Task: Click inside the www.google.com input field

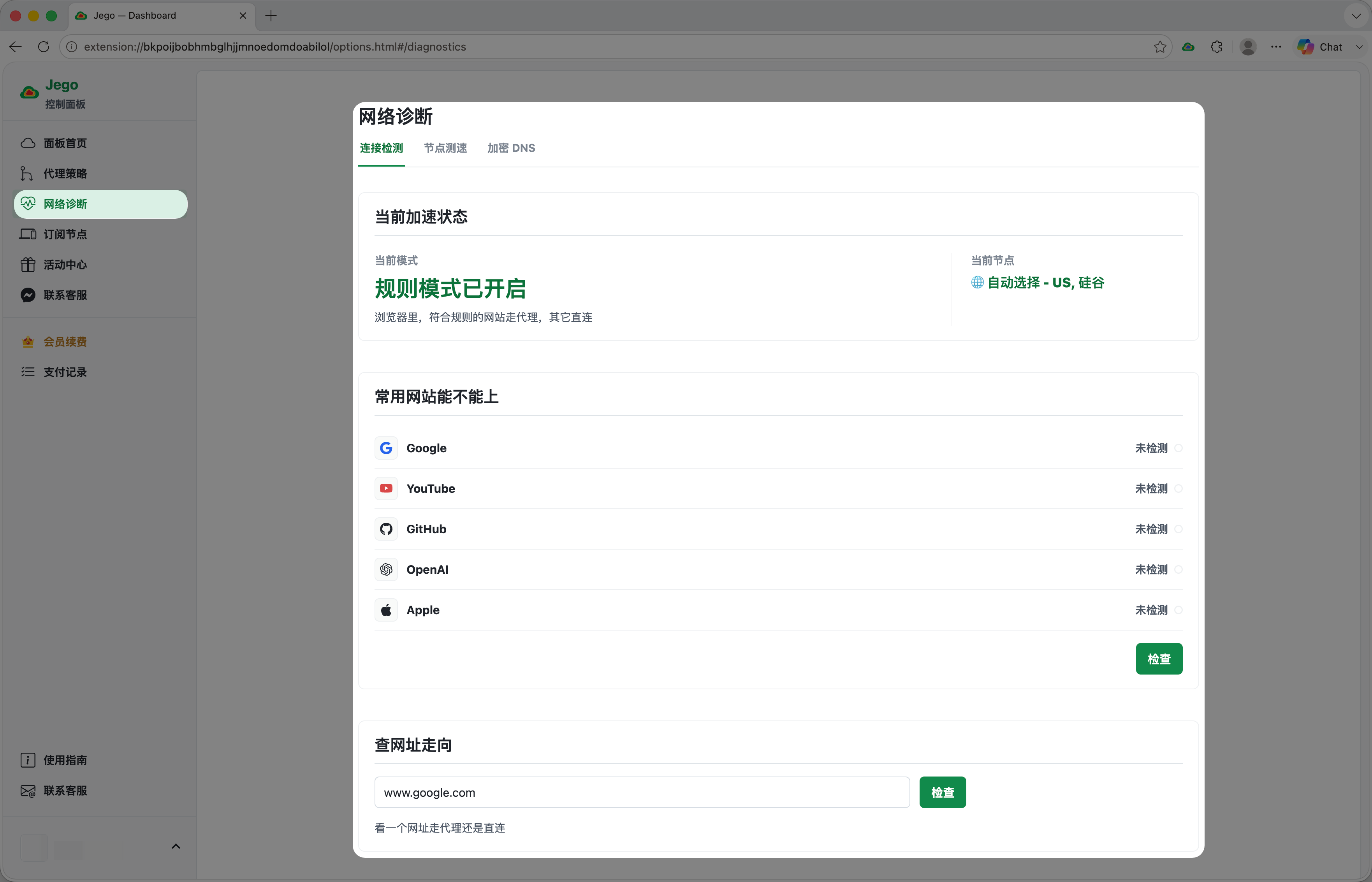Action: pyautogui.click(x=642, y=792)
